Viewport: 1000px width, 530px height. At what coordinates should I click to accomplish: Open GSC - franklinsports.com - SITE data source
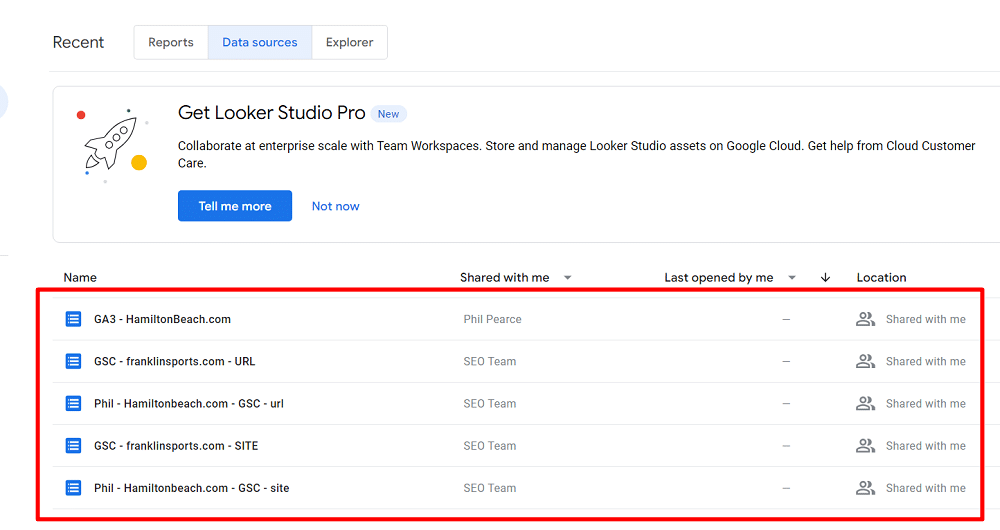(176, 445)
